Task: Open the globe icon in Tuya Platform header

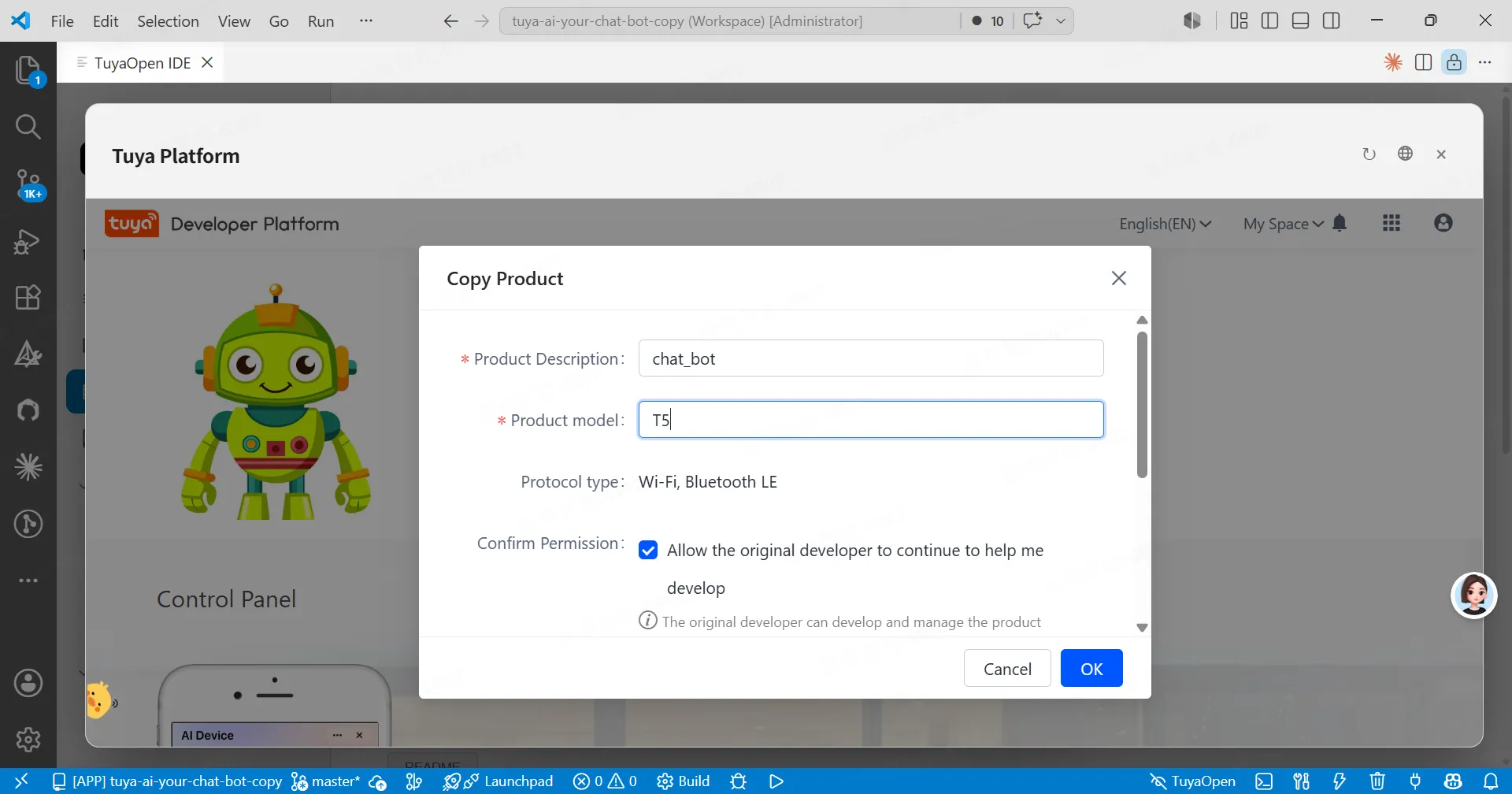Action: [1406, 154]
